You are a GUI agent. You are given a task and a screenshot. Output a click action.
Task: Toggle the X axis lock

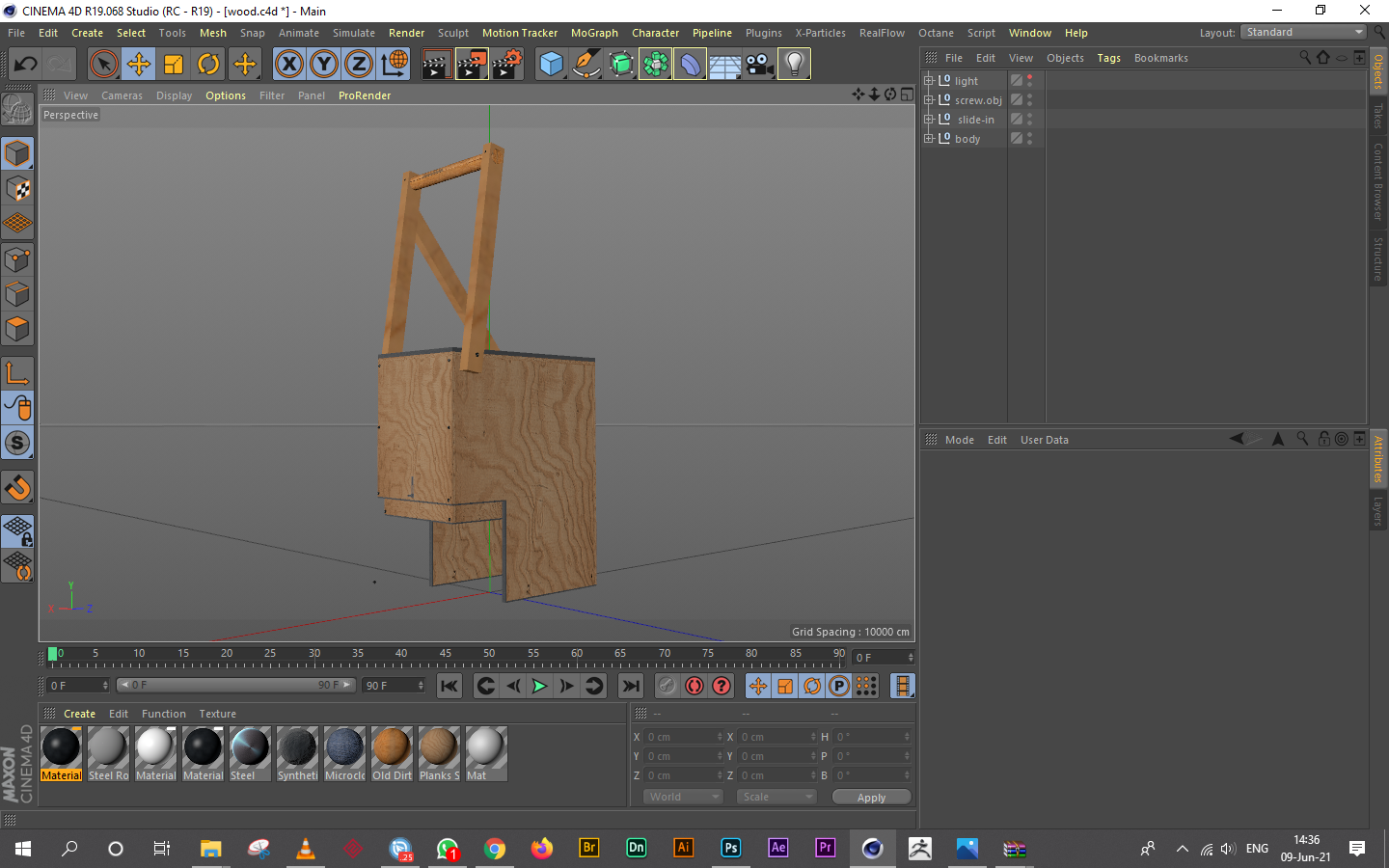pyautogui.click(x=288, y=65)
